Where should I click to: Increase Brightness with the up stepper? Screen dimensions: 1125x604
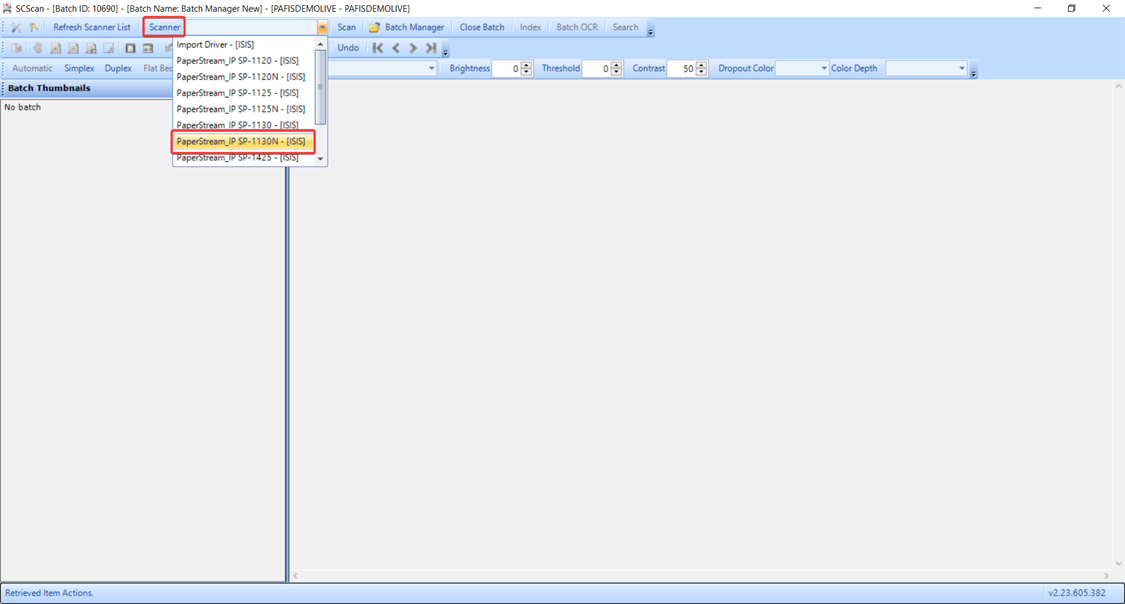pyautogui.click(x=527, y=65)
